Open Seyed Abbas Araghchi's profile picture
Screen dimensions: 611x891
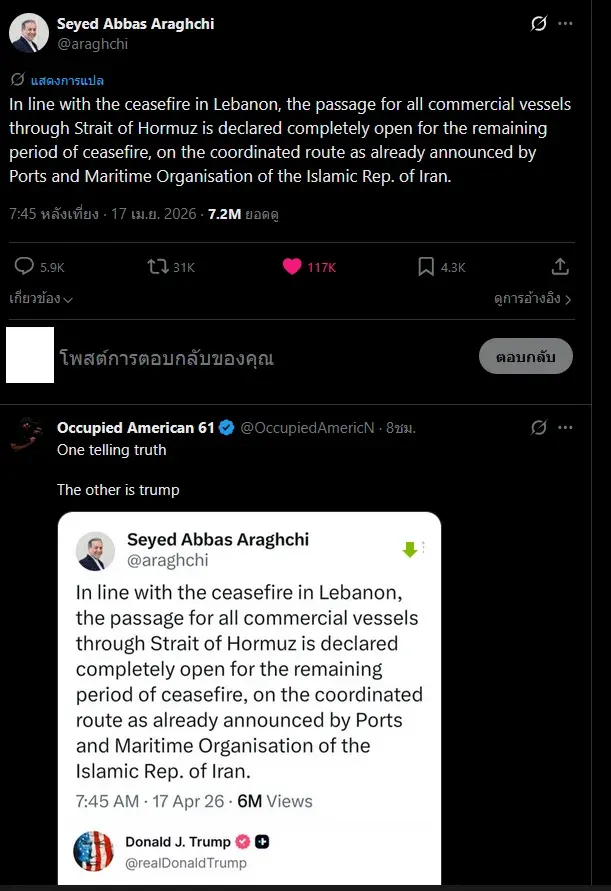pyautogui.click(x=29, y=33)
